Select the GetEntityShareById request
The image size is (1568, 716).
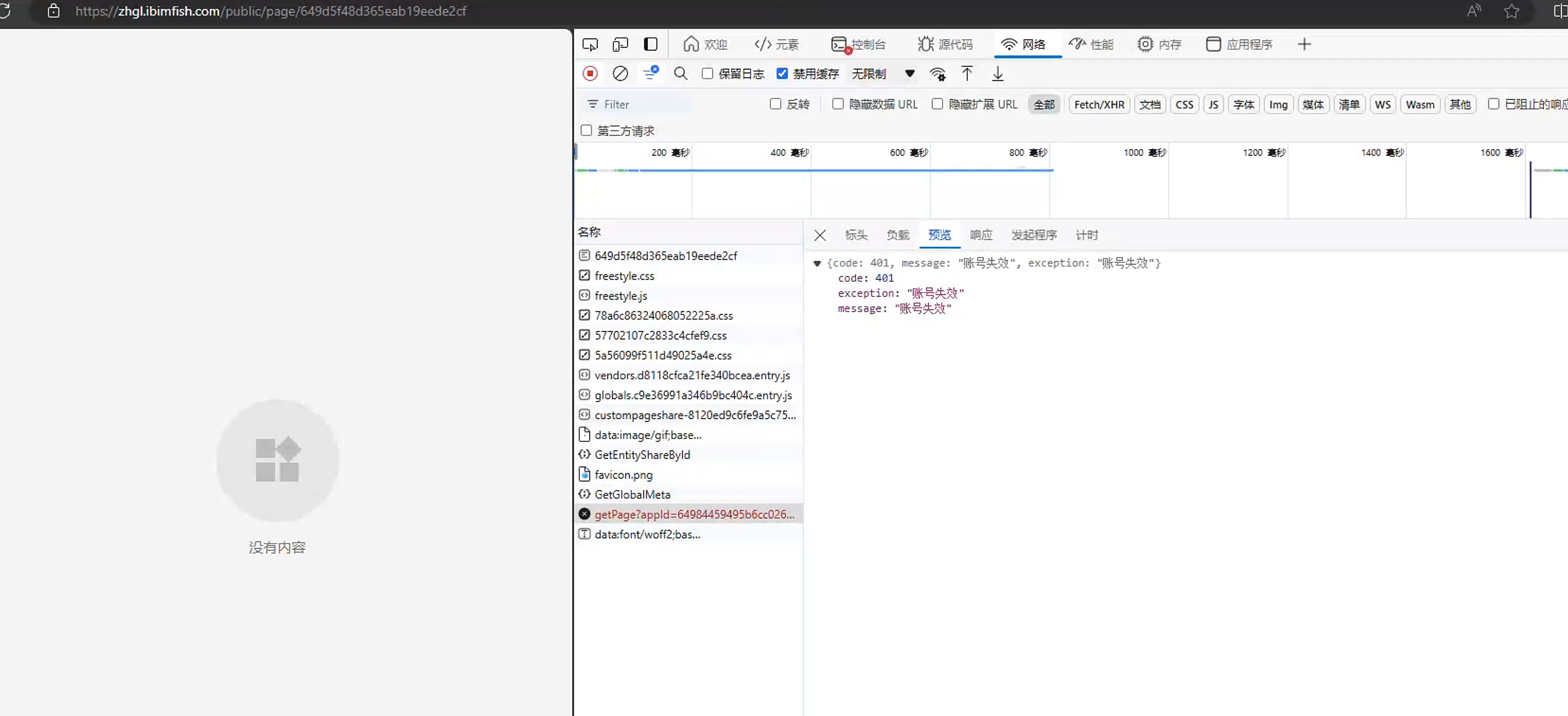point(642,455)
